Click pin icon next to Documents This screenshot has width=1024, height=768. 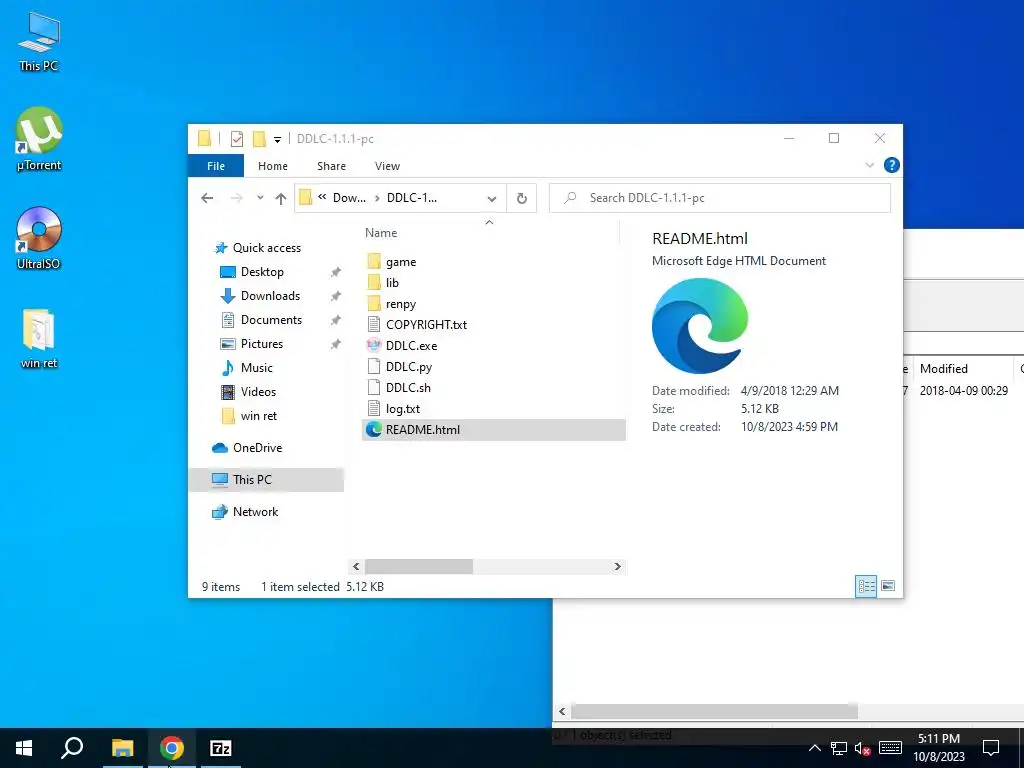[335, 320]
